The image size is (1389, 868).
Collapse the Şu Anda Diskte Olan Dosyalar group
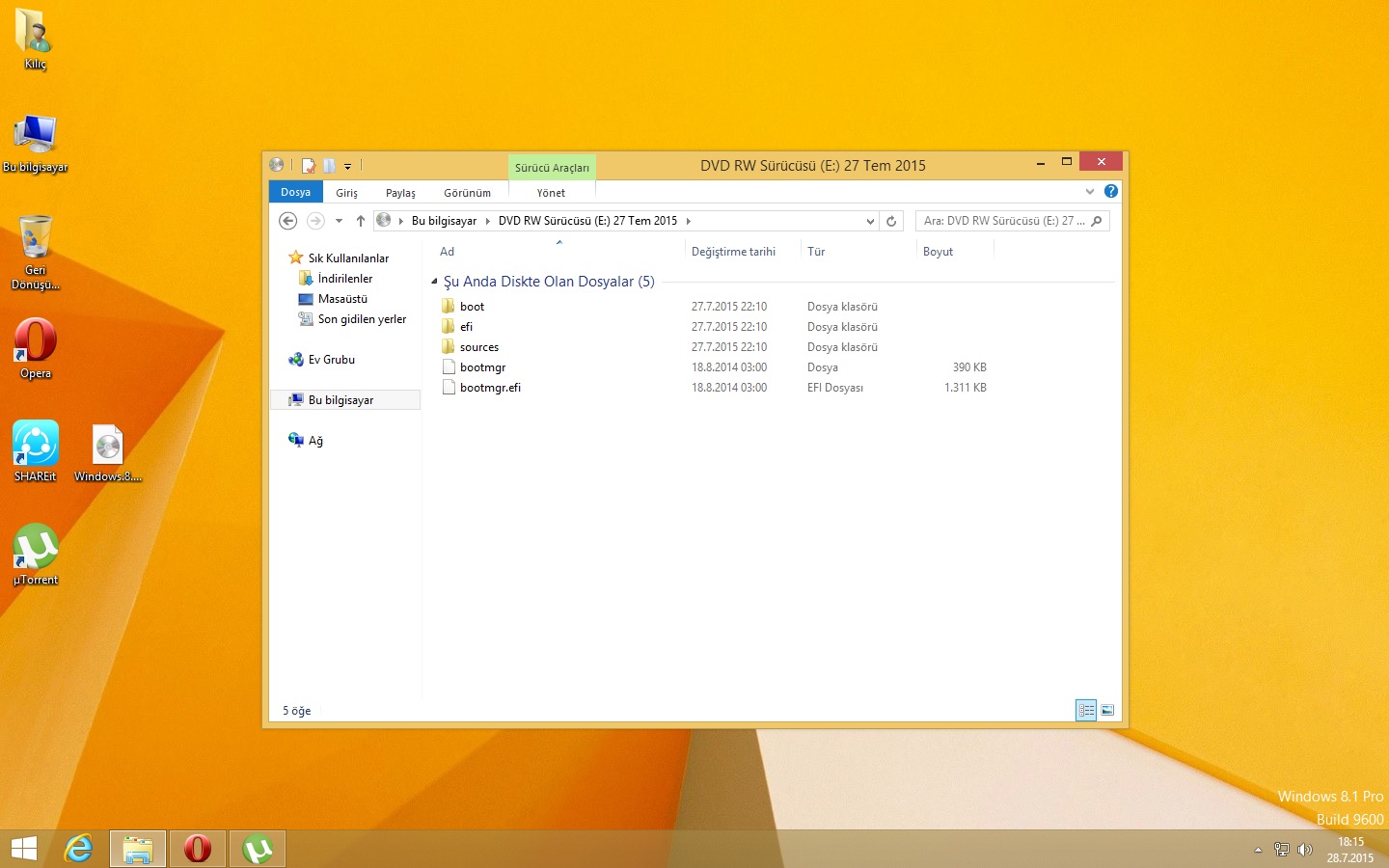pyautogui.click(x=434, y=282)
